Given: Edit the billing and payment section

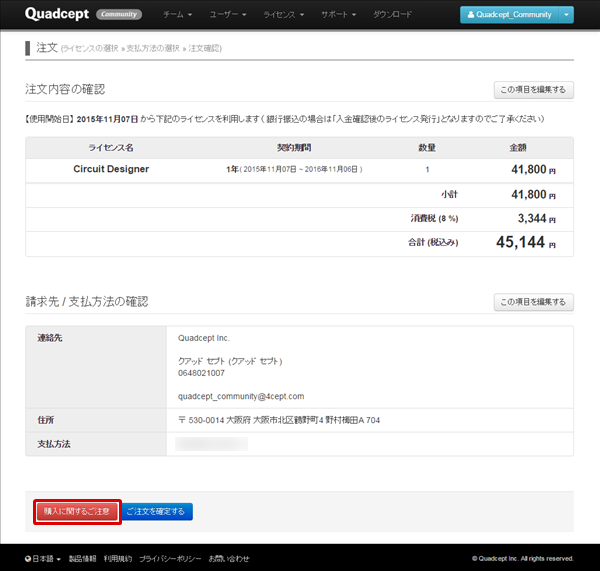Looking at the screenshot, I should pyautogui.click(x=533, y=302).
